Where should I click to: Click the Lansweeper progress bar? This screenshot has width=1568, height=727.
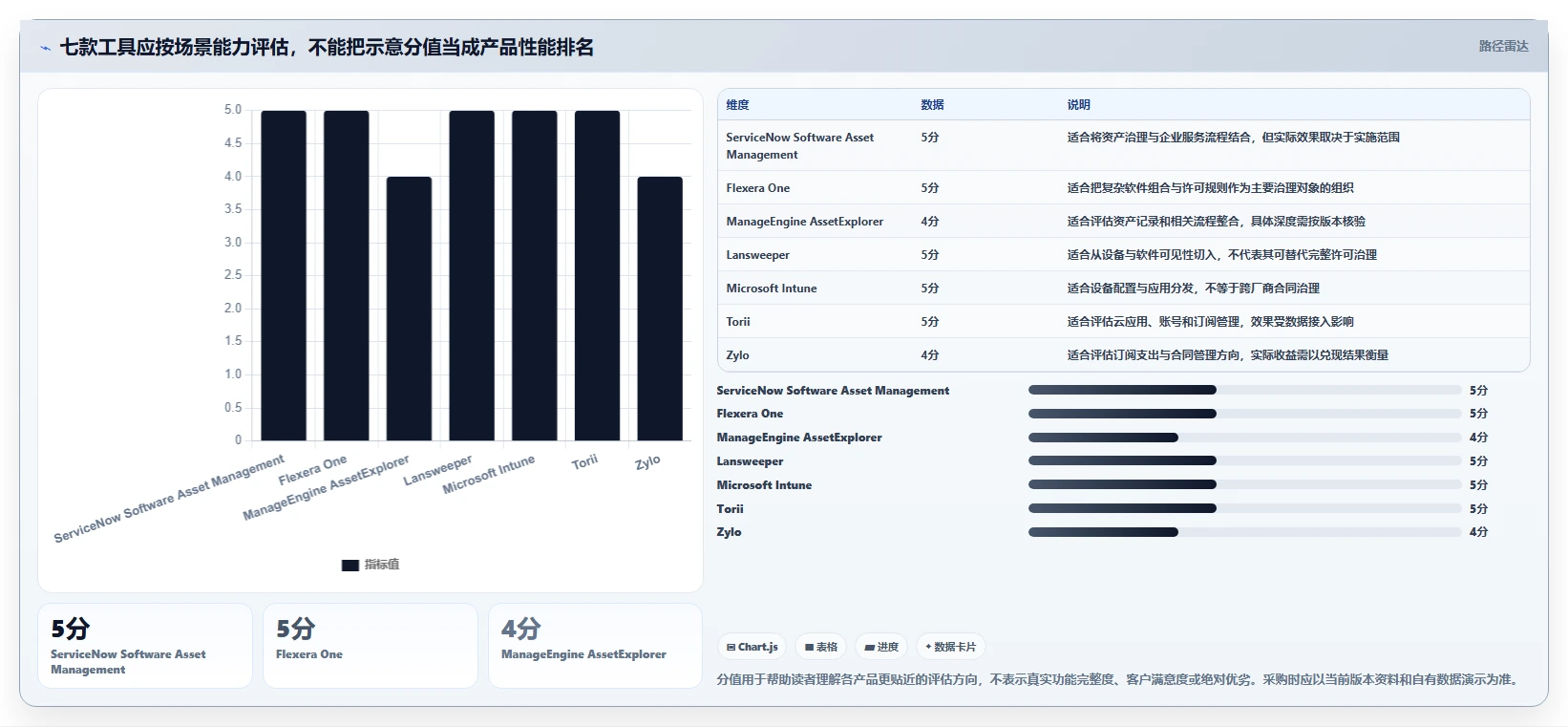1245,461
